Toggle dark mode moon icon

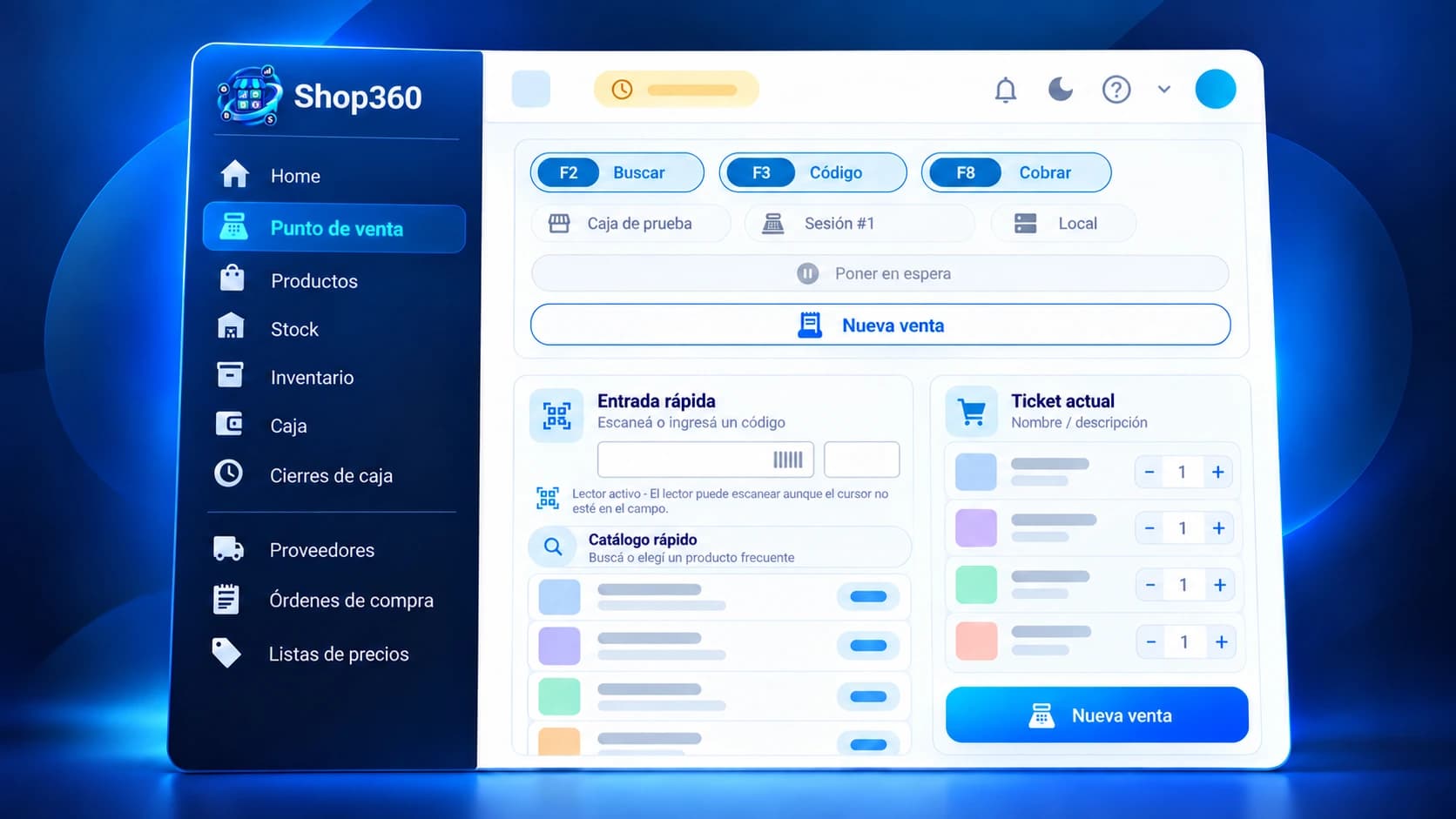[1060, 89]
